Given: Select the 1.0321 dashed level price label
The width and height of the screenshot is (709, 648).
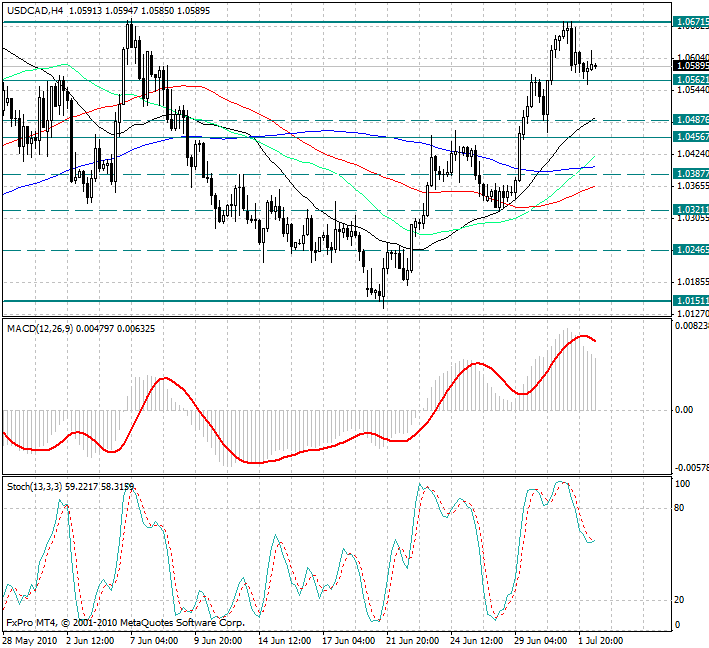Looking at the screenshot, I should [688, 210].
